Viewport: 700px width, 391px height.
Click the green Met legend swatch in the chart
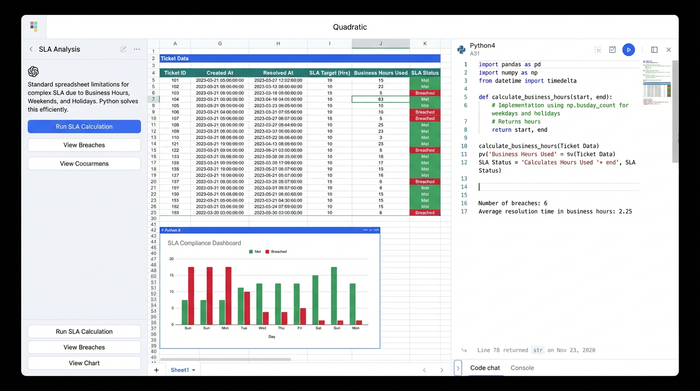click(x=250, y=252)
